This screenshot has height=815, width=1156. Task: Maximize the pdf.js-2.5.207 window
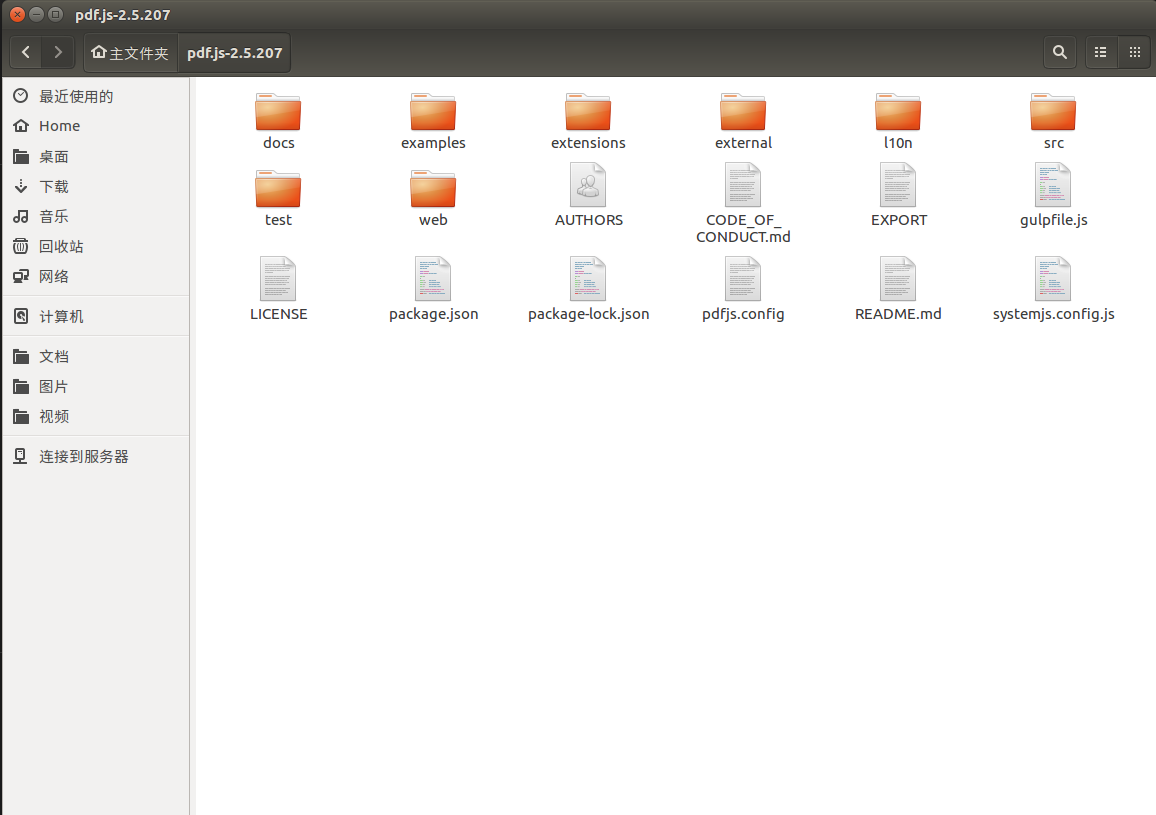point(55,14)
